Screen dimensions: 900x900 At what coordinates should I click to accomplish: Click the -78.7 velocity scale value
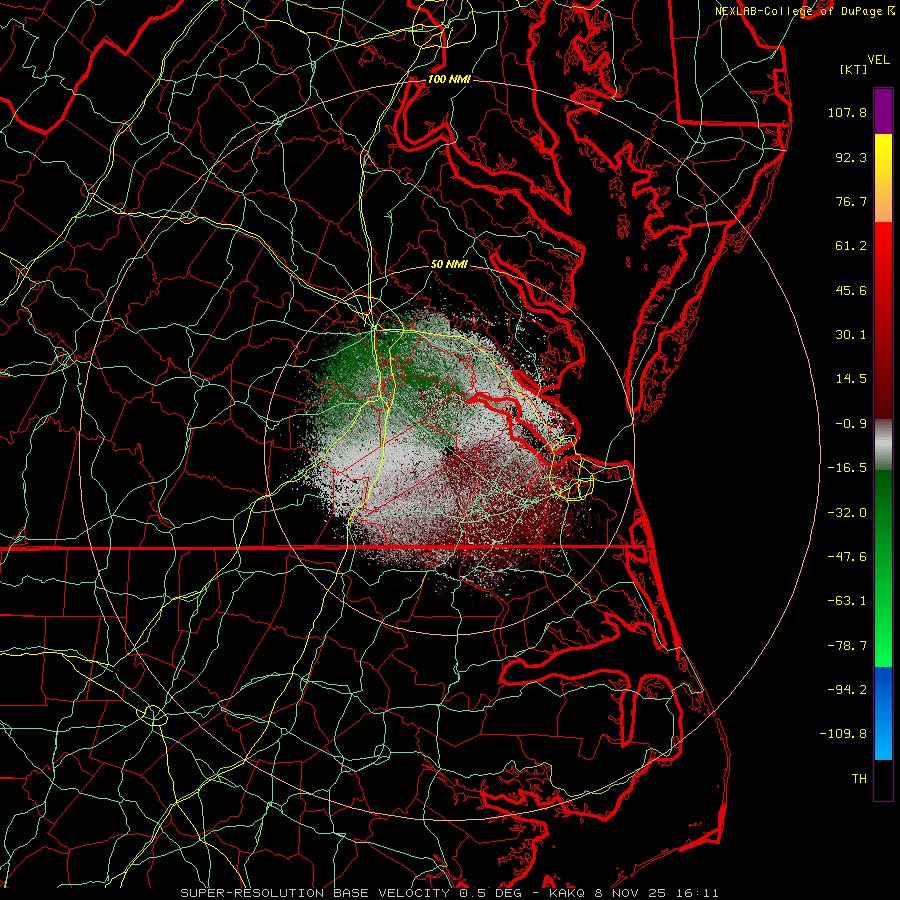pos(847,646)
